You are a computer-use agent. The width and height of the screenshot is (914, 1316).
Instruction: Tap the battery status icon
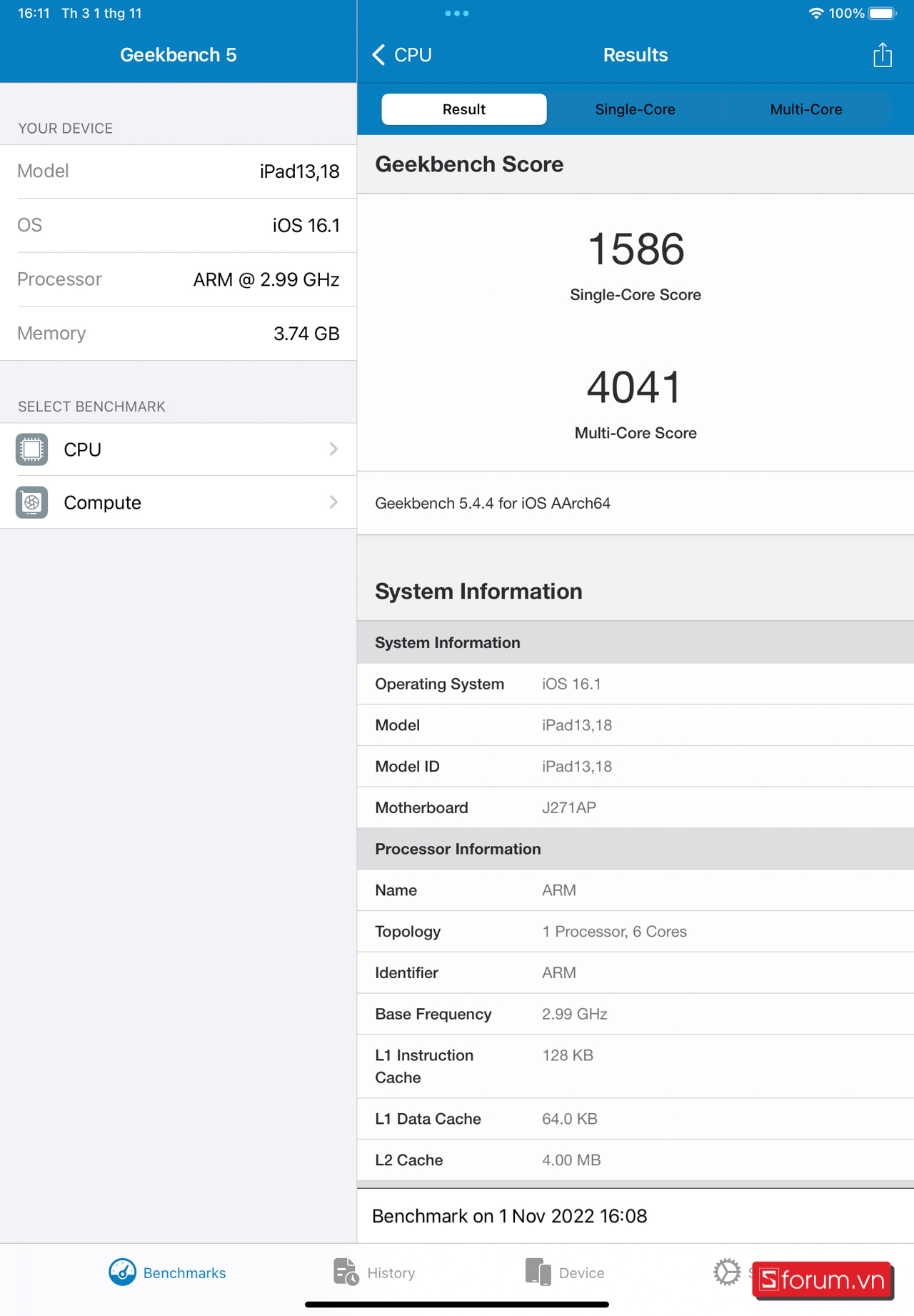883,13
